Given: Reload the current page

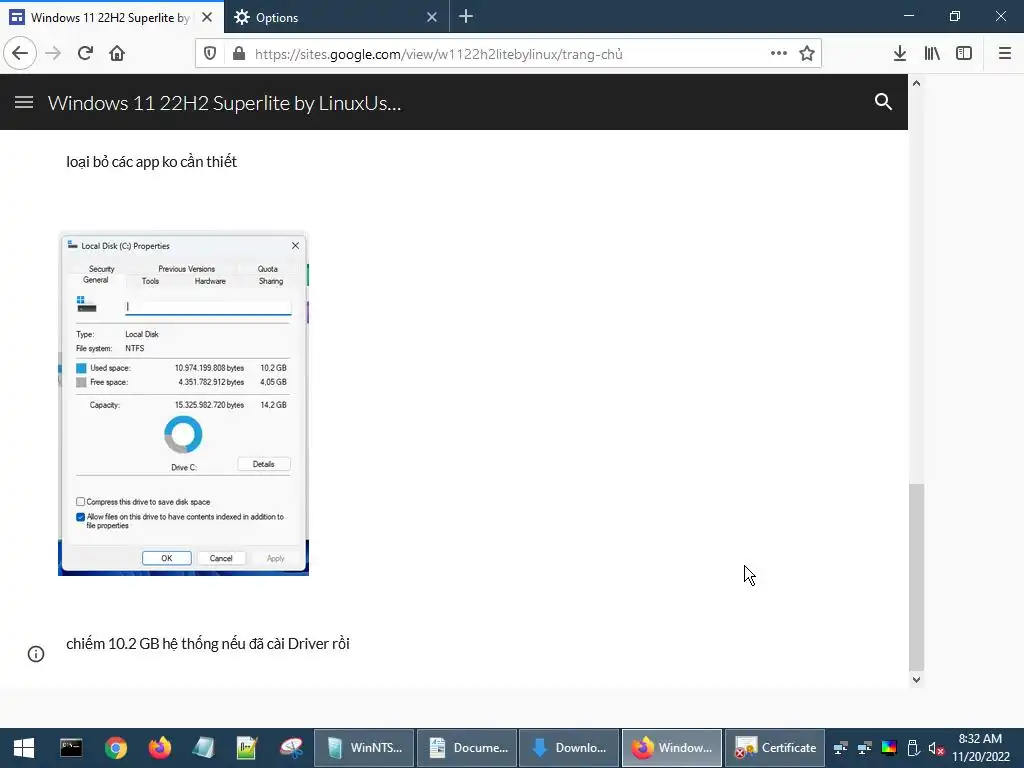Looking at the screenshot, I should [85, 53].
